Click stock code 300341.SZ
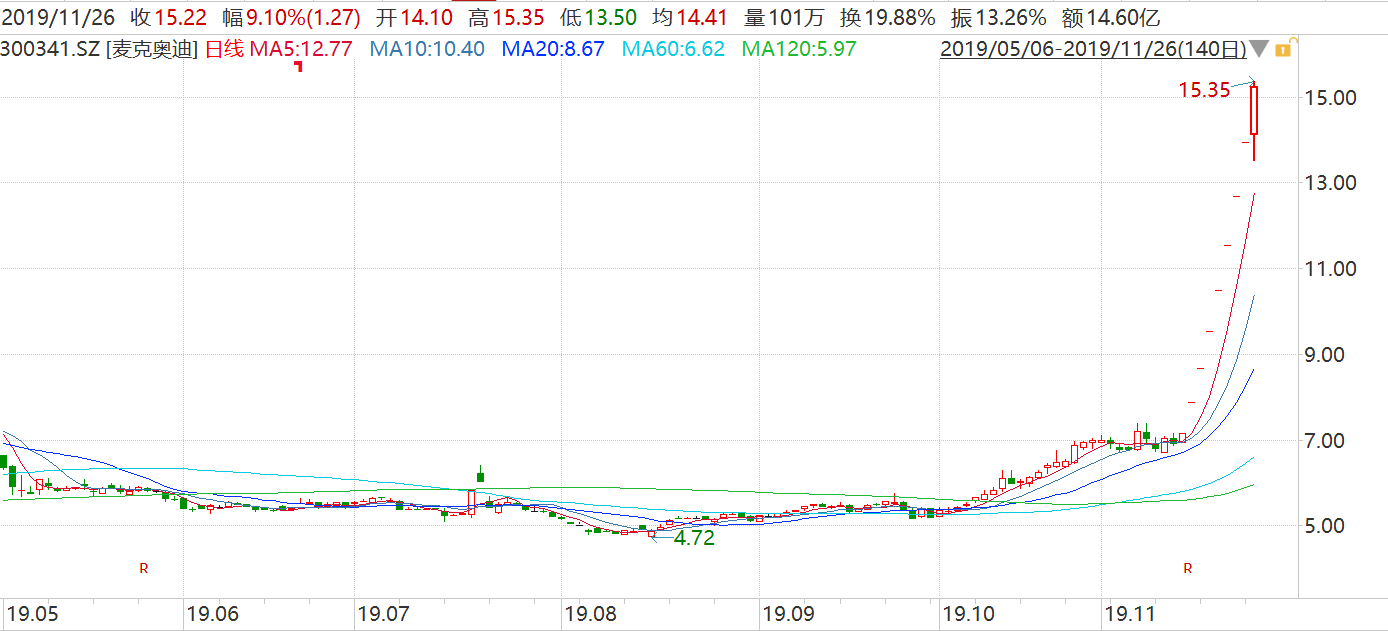1388x631 pixels. (x=50, y=48)
